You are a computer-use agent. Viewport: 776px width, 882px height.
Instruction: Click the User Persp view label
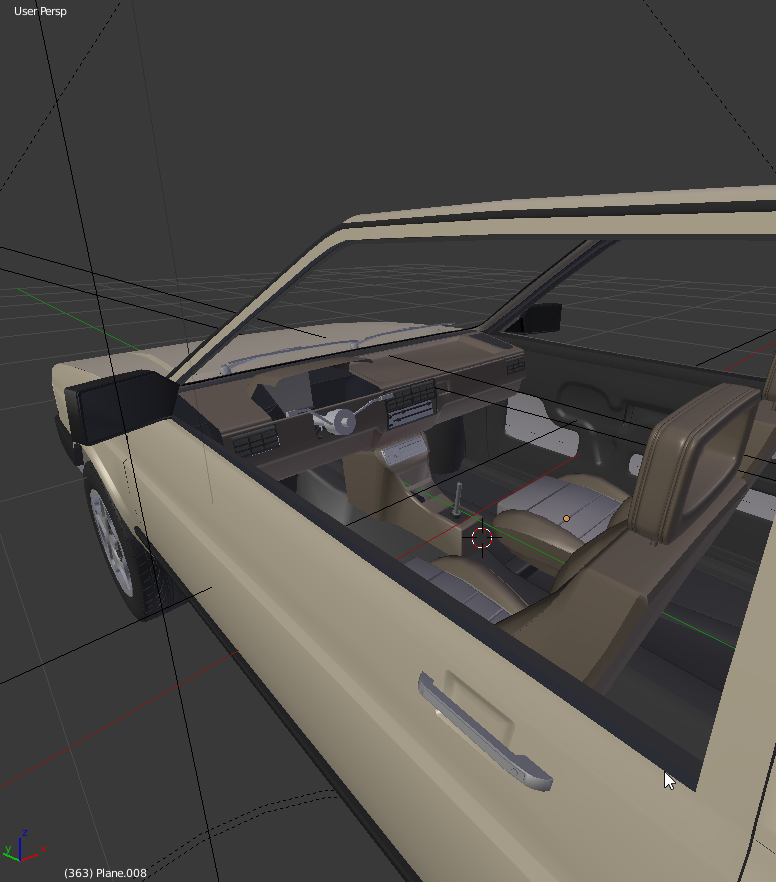point(40,11)
